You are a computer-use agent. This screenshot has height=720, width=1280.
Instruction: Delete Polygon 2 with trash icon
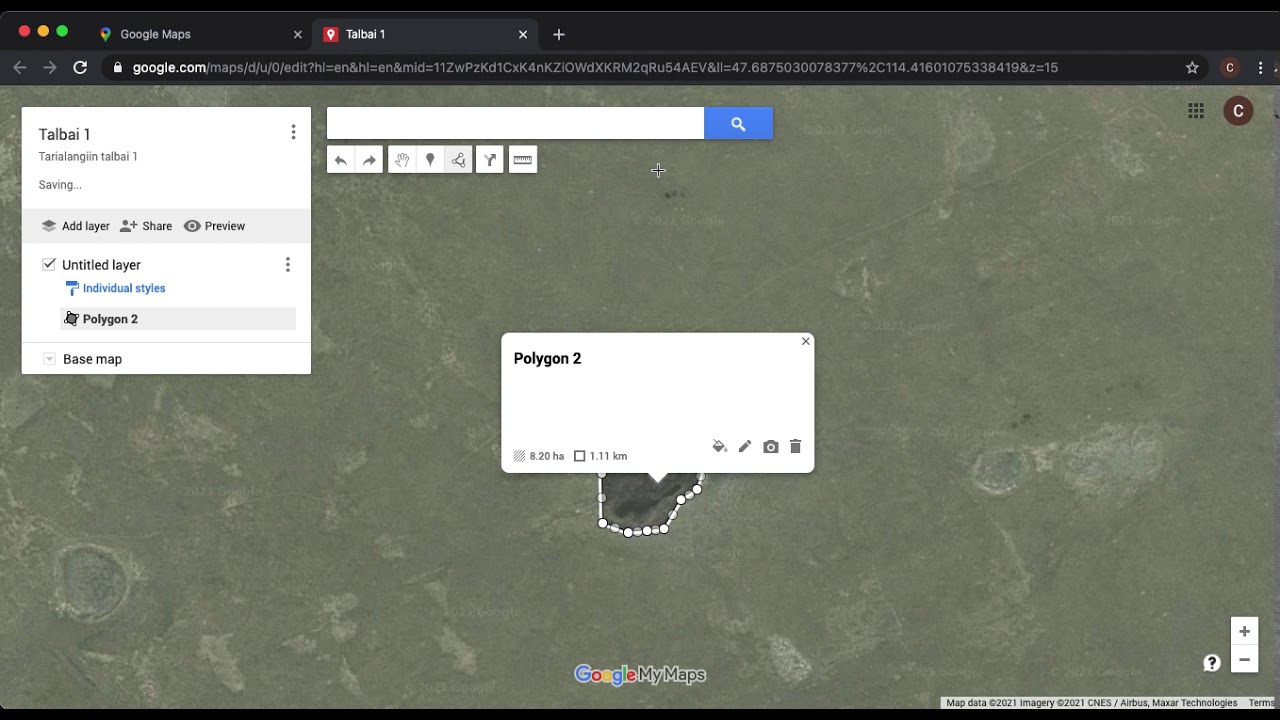[x=796, y=447]
